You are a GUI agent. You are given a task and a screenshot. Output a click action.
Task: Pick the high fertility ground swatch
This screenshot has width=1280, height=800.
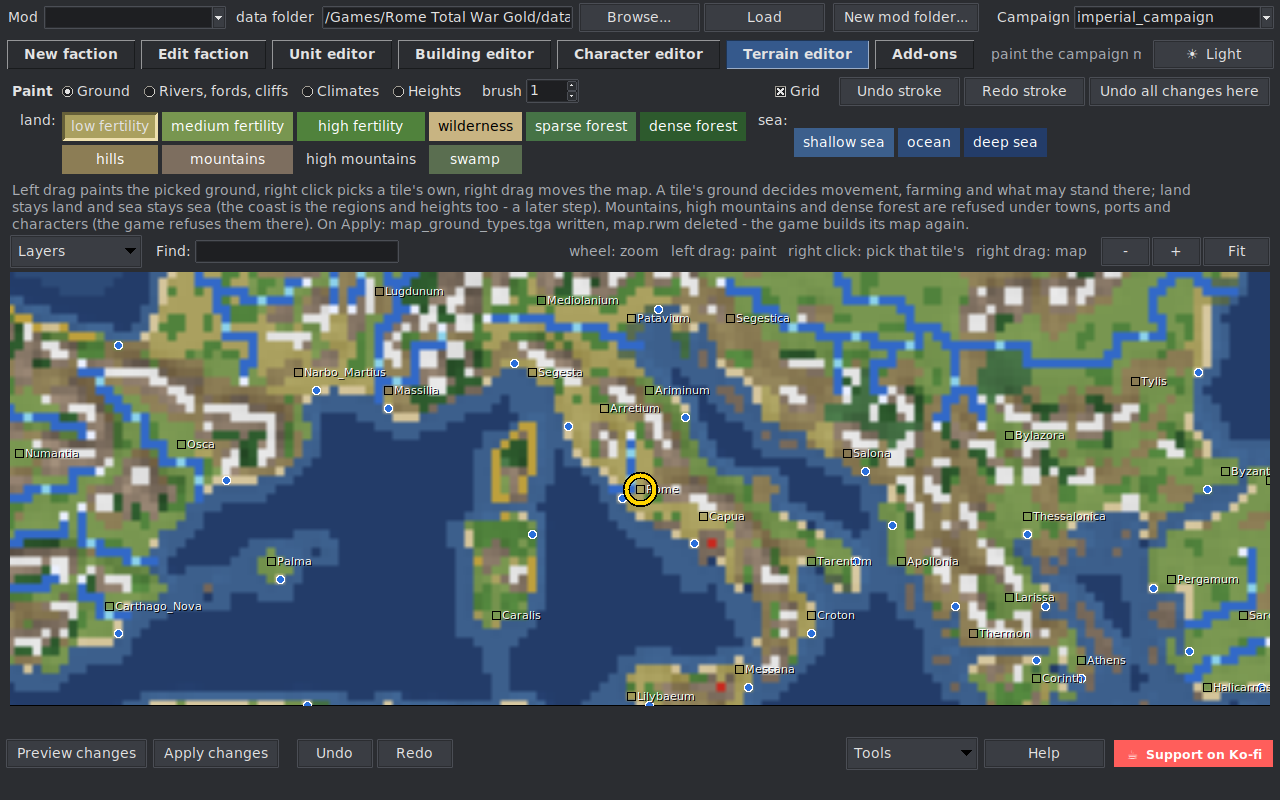pyautogui.click(x=360, y=126)
